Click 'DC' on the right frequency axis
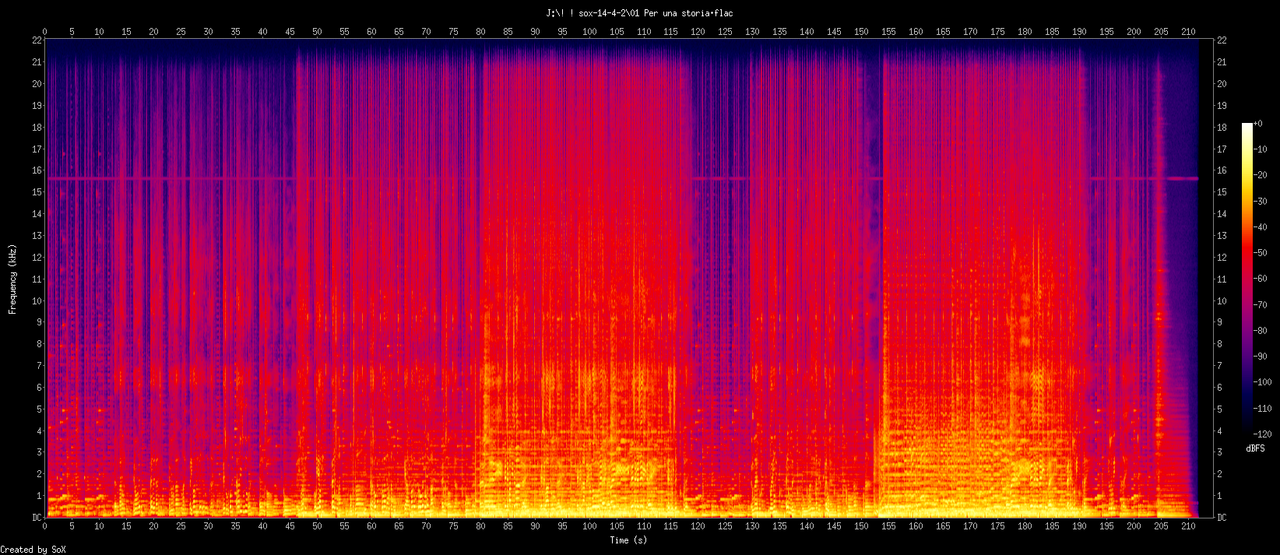Viewport: 1280px width, 555px height. (x=1223, y=518)
